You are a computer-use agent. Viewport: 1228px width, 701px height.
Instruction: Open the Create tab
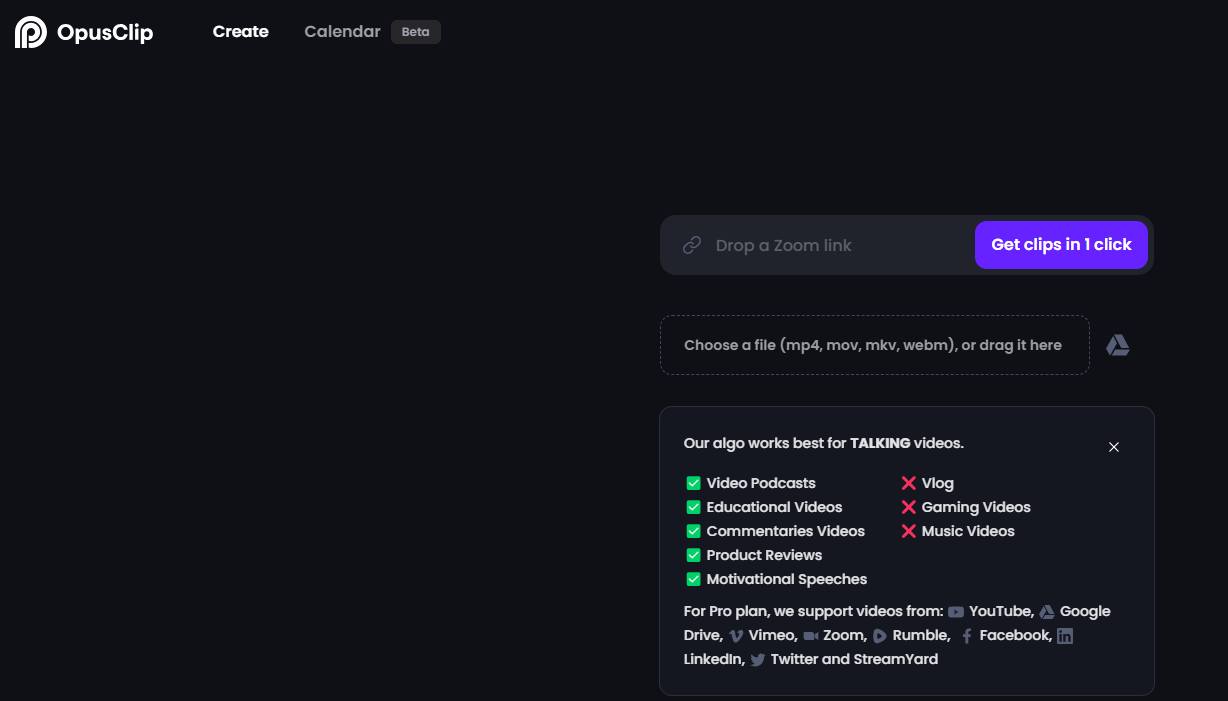[x=241, y=32]
